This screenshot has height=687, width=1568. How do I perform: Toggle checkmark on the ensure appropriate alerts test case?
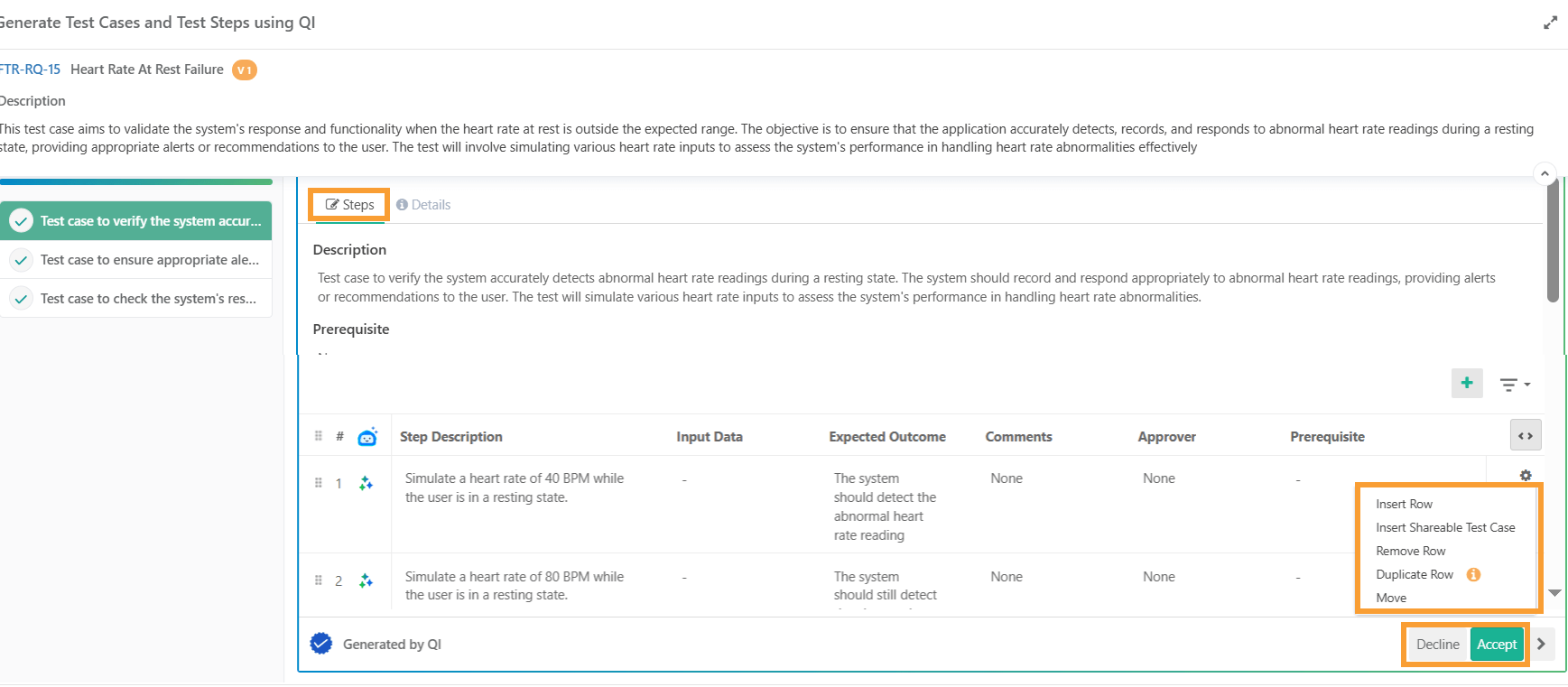point(21,260)
